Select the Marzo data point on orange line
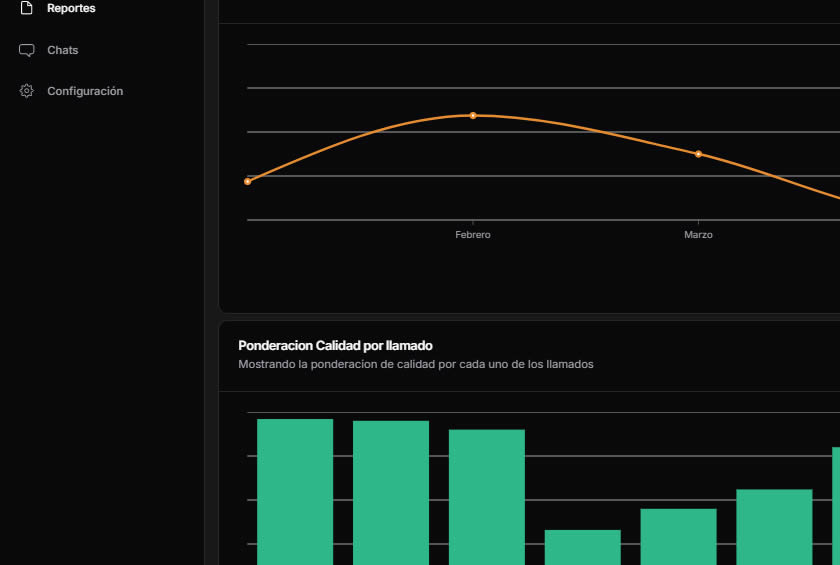The image size is (840, 565). (698, 154)
